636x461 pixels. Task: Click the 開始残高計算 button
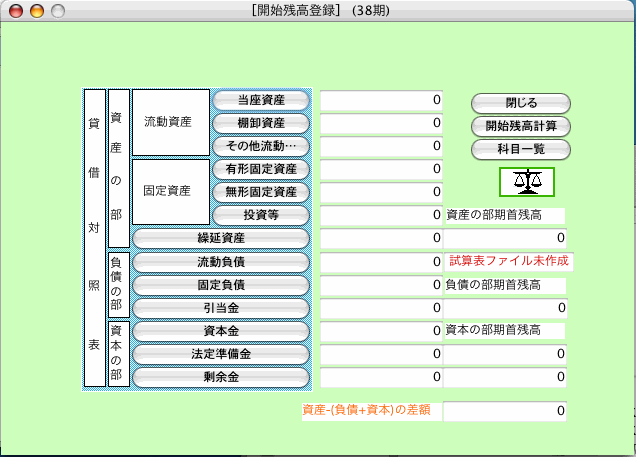tap(520, 126)
